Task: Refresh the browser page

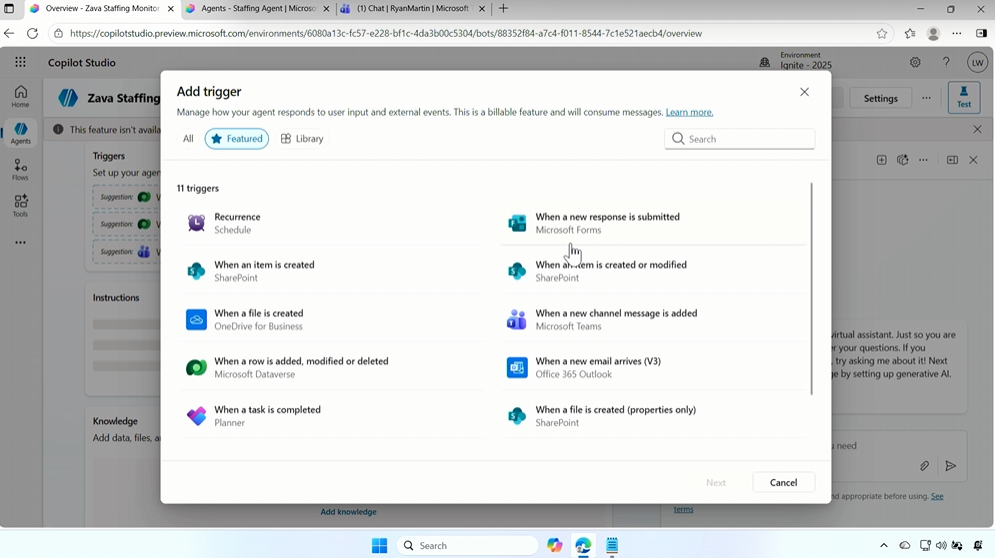Action: 32,34
